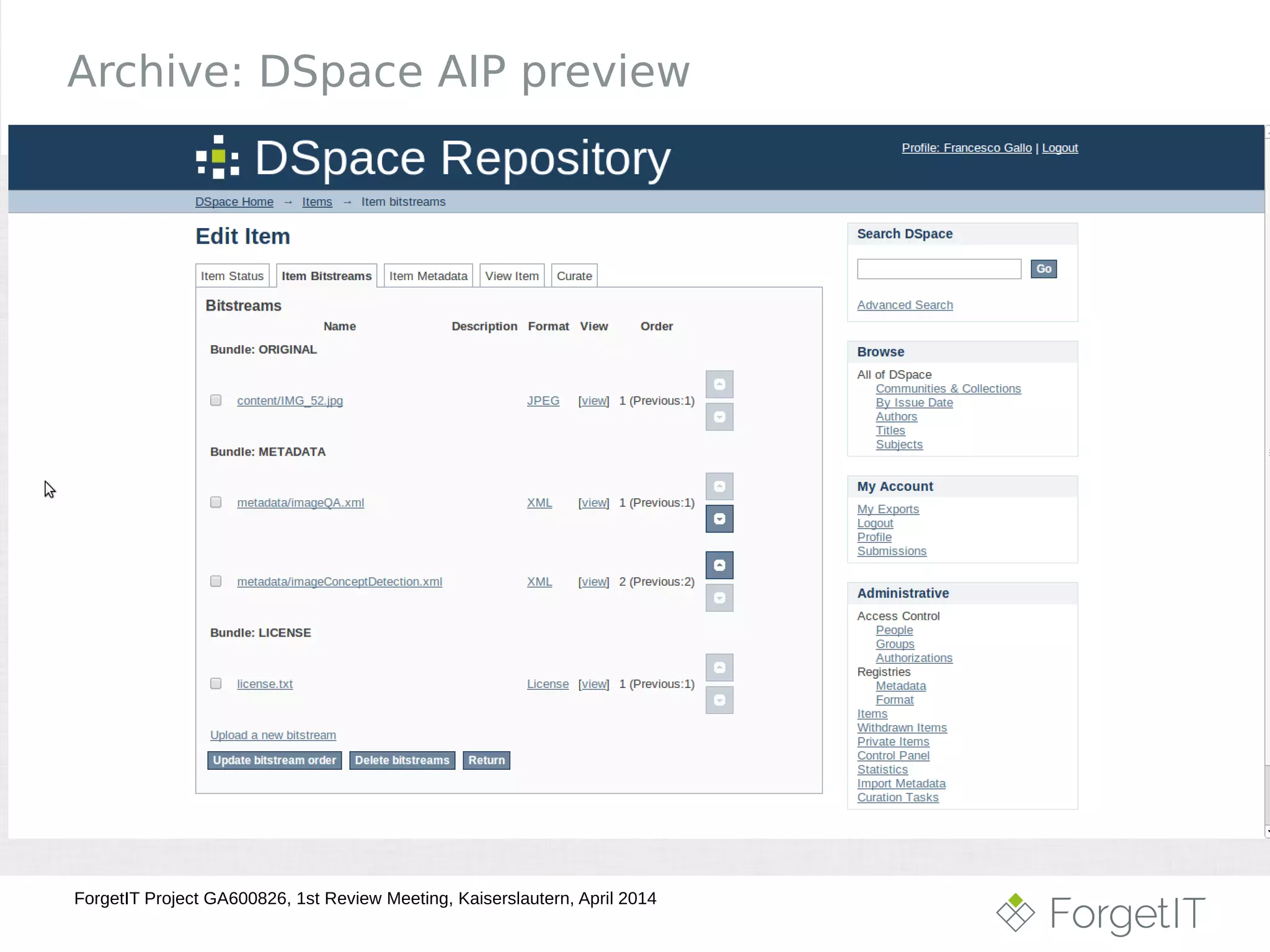
Task: Browse By Issue Date
Action: click(x=914, y=403)
